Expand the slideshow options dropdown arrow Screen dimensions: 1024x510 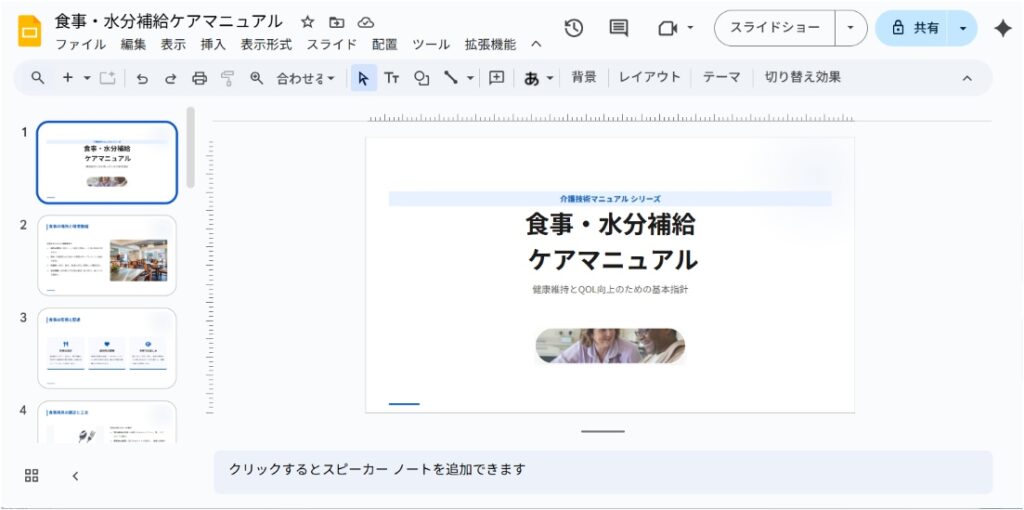851,28
